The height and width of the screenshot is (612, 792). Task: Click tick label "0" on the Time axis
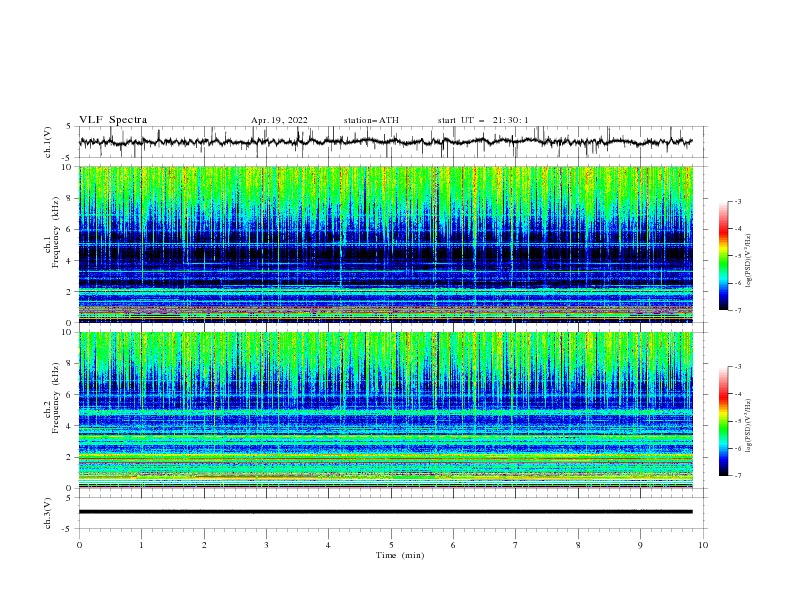click(x=79, y=545)
